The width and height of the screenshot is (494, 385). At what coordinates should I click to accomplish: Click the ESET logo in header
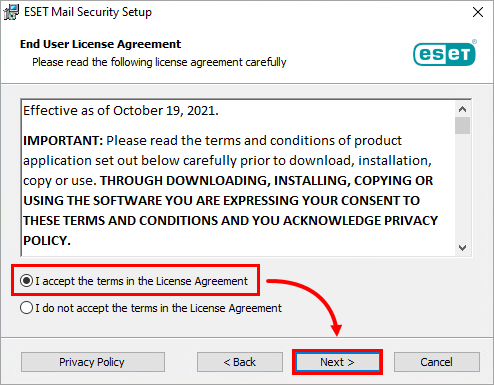(x=445, y=53)
